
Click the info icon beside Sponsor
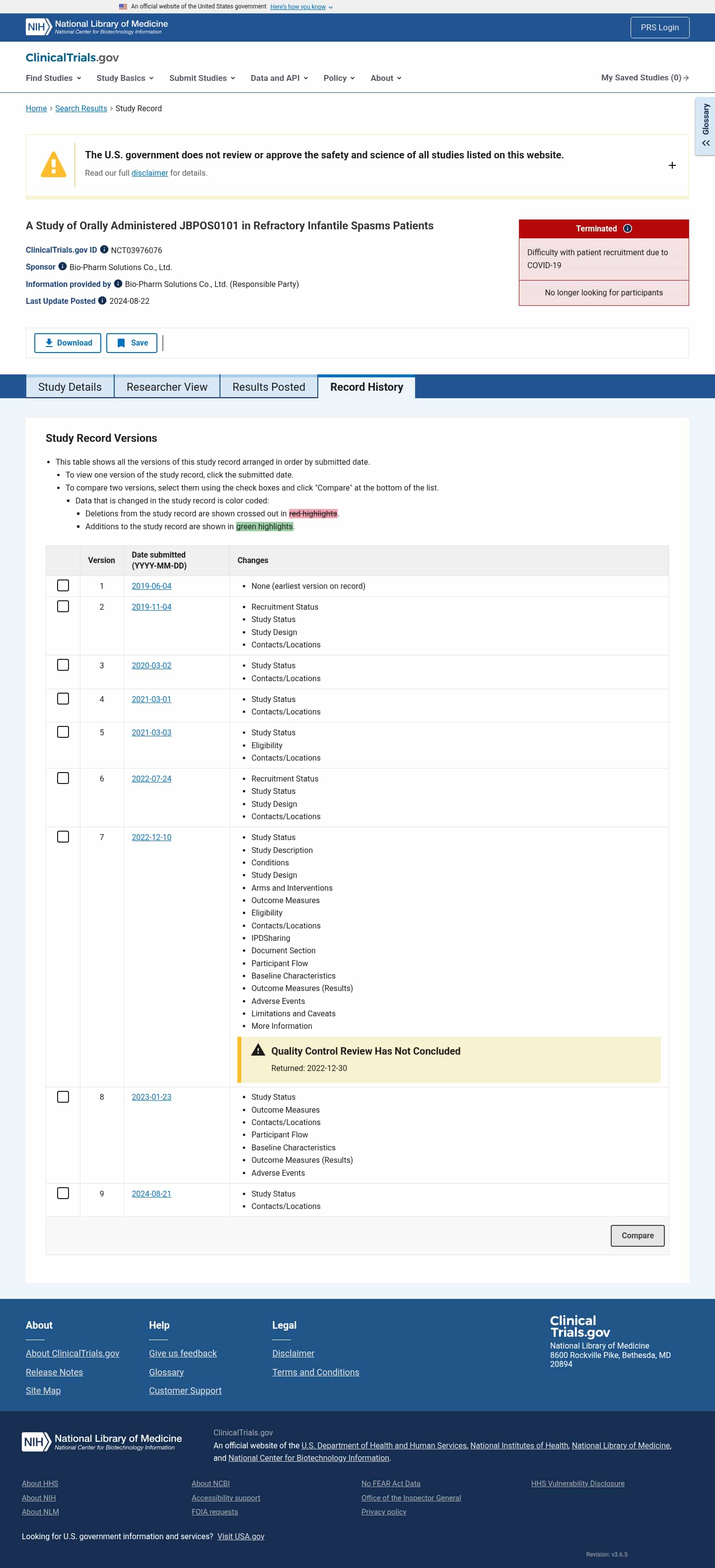pyautogui.click(x=63, y=267)
